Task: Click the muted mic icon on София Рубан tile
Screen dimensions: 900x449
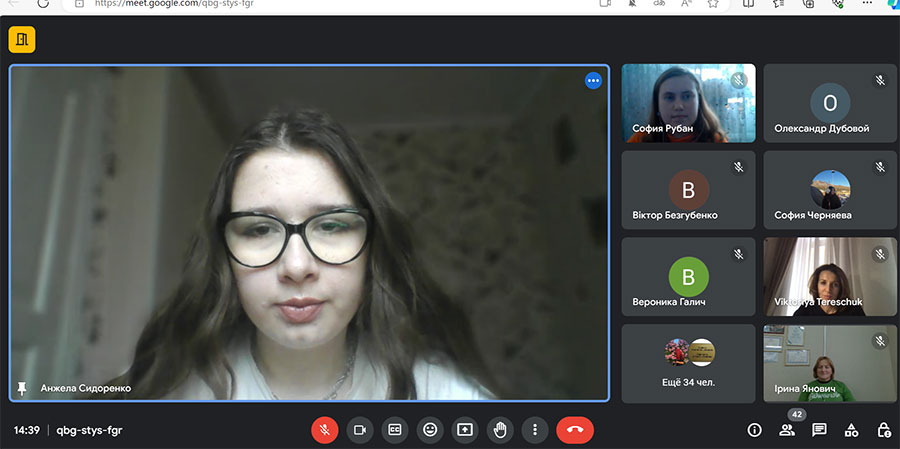Action: pos(739,81)
